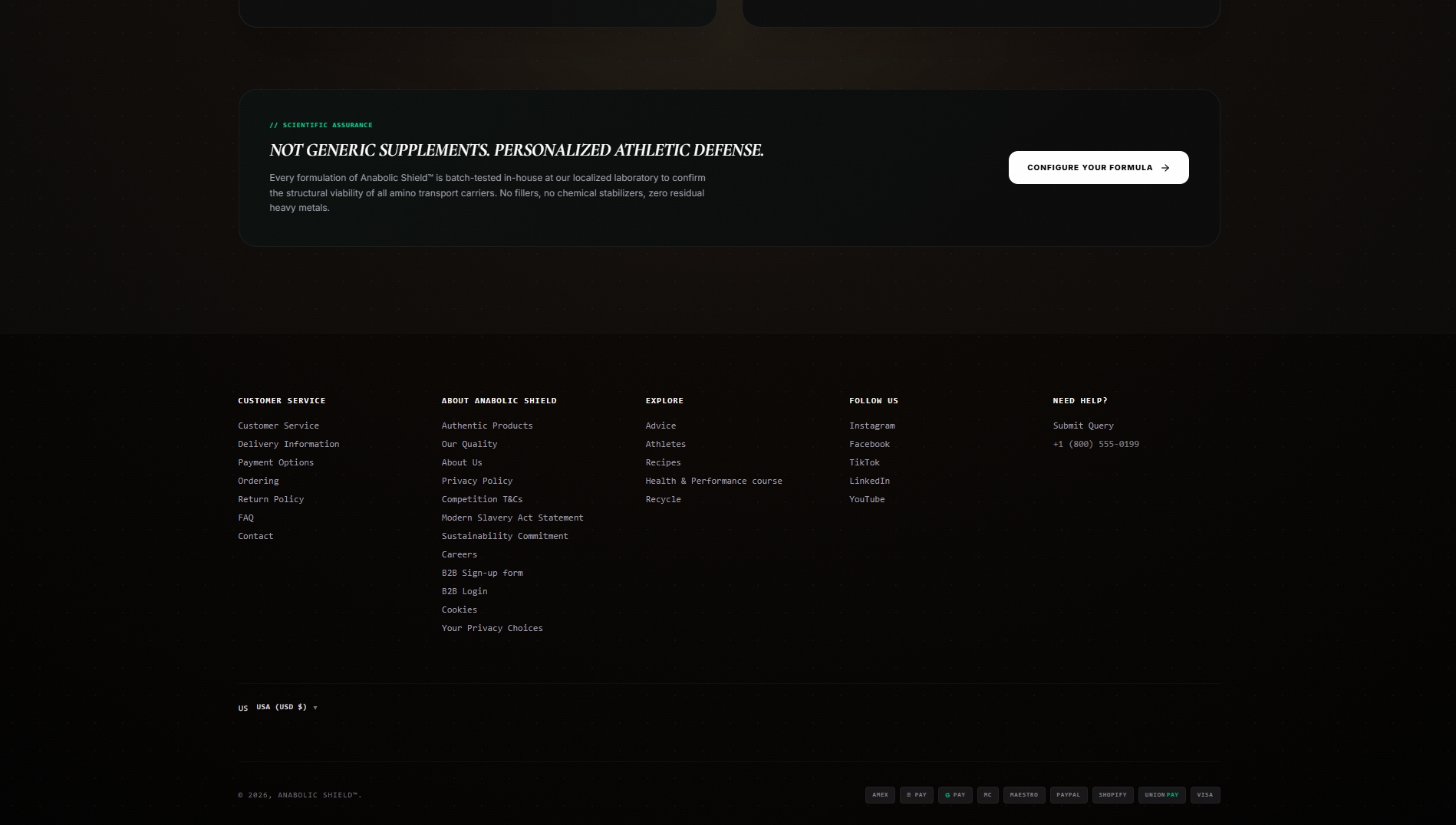The width and height of the screenshot is (1456, 825).
Task: Go to Payment Options link
Action: (275, 462)
